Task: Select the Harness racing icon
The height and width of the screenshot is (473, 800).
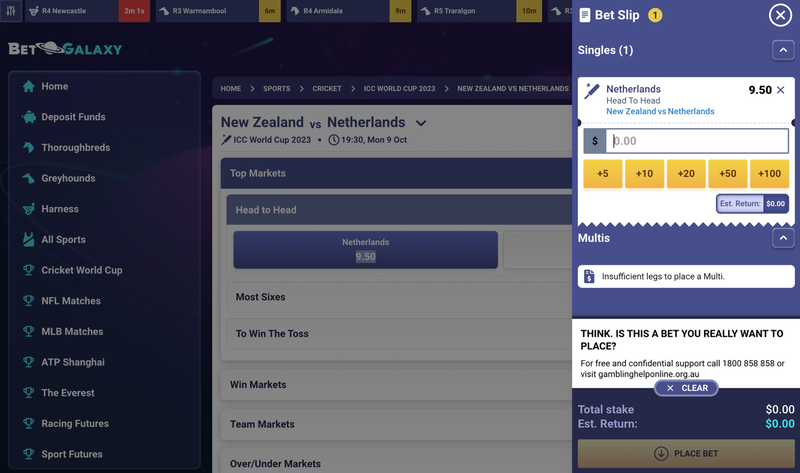Action: point(28,210)
